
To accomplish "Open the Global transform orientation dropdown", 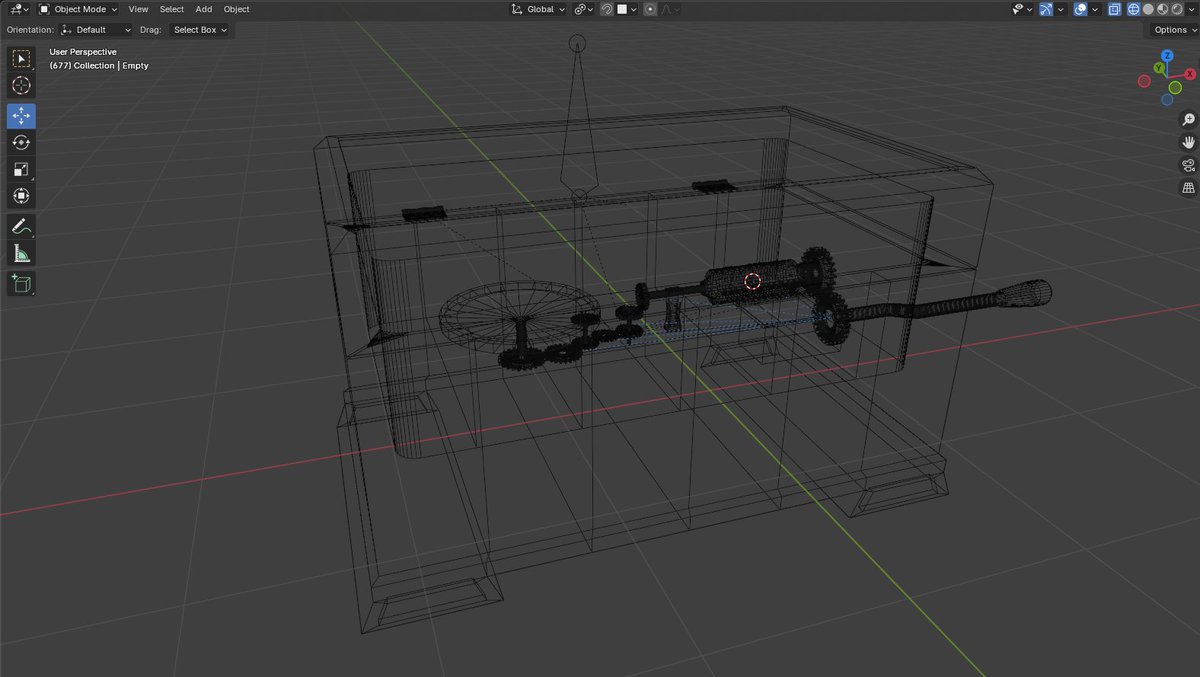I will click(538, 9).
